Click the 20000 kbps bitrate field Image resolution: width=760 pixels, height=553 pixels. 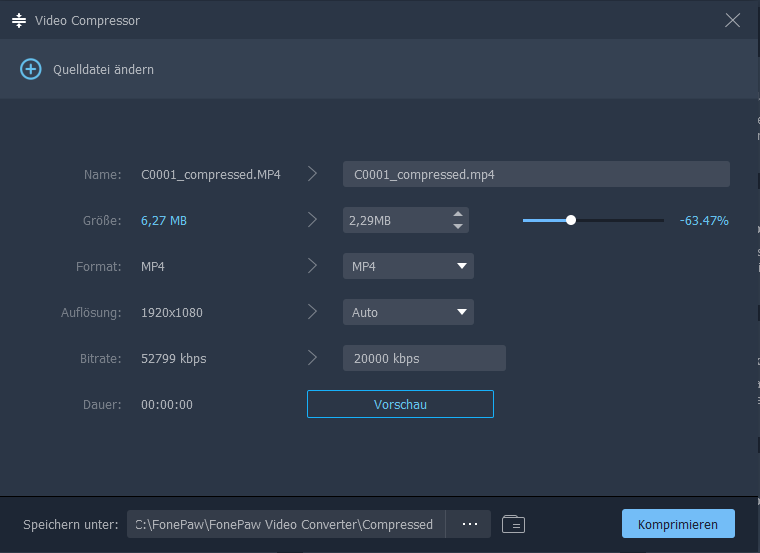(x=424, y=358)
